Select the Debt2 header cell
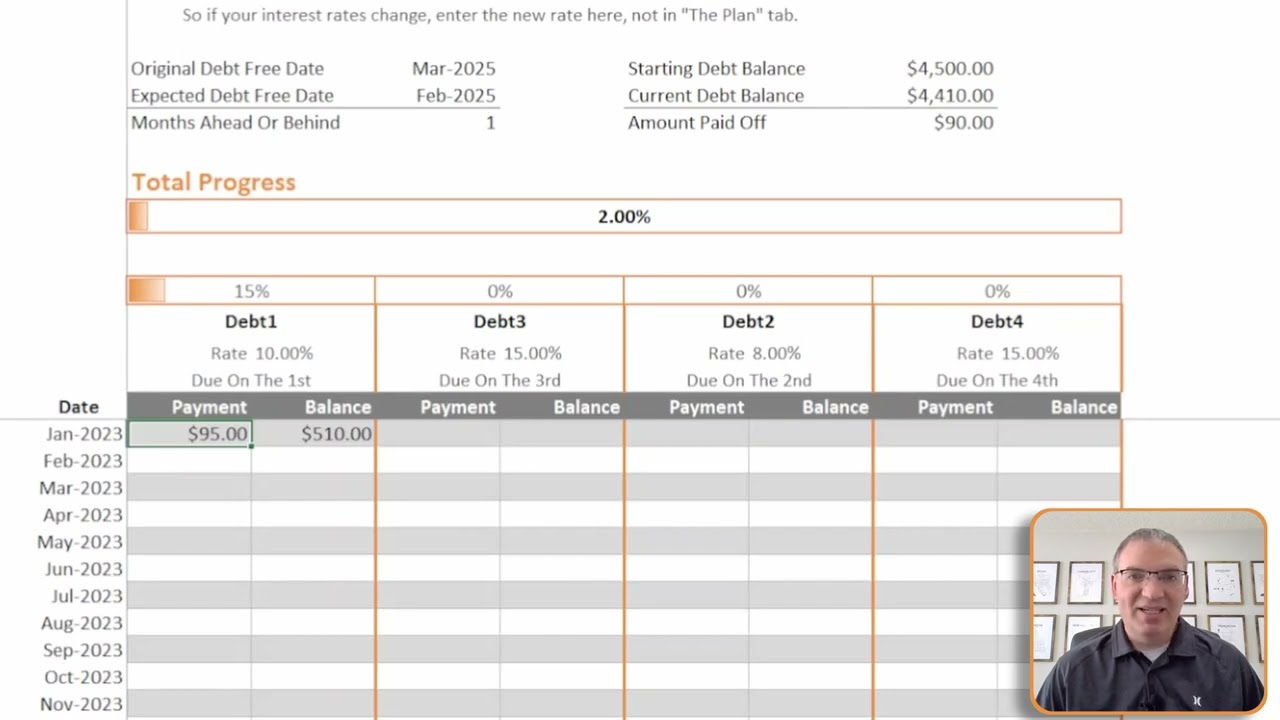Viewport: 1280px width, 720px height. [748, 322]
